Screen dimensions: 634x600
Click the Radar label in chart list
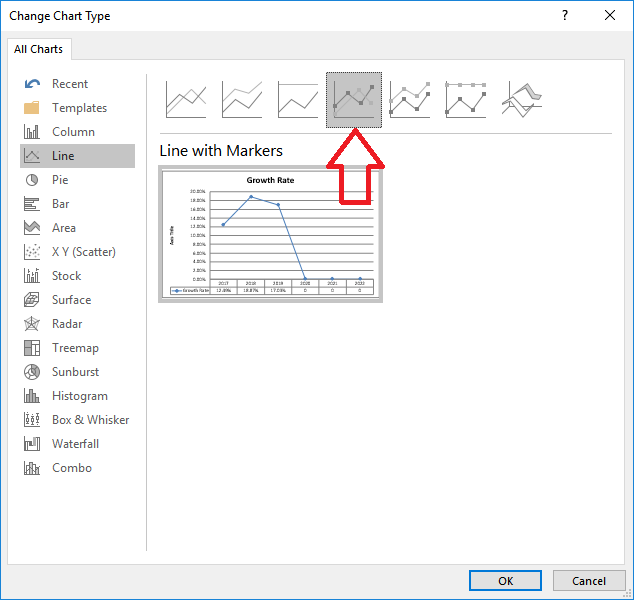[x=67, y=324]
